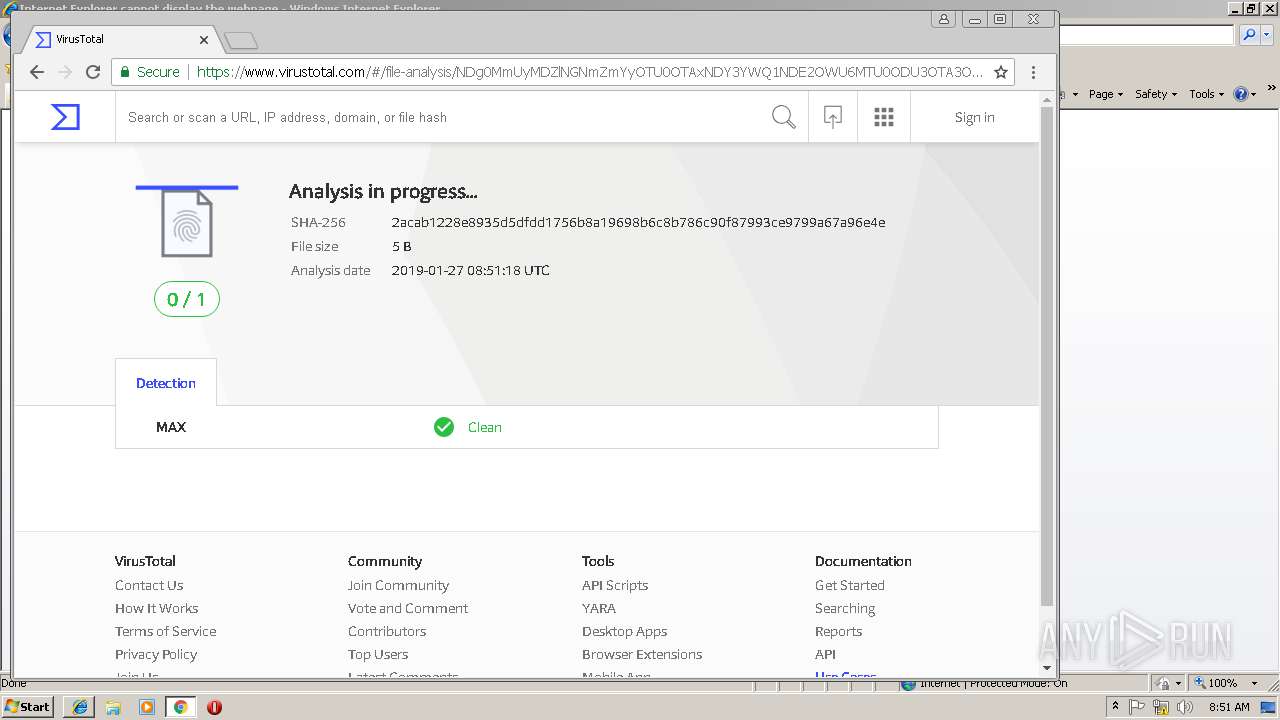Click the Sign in link

tap(974, 117)
